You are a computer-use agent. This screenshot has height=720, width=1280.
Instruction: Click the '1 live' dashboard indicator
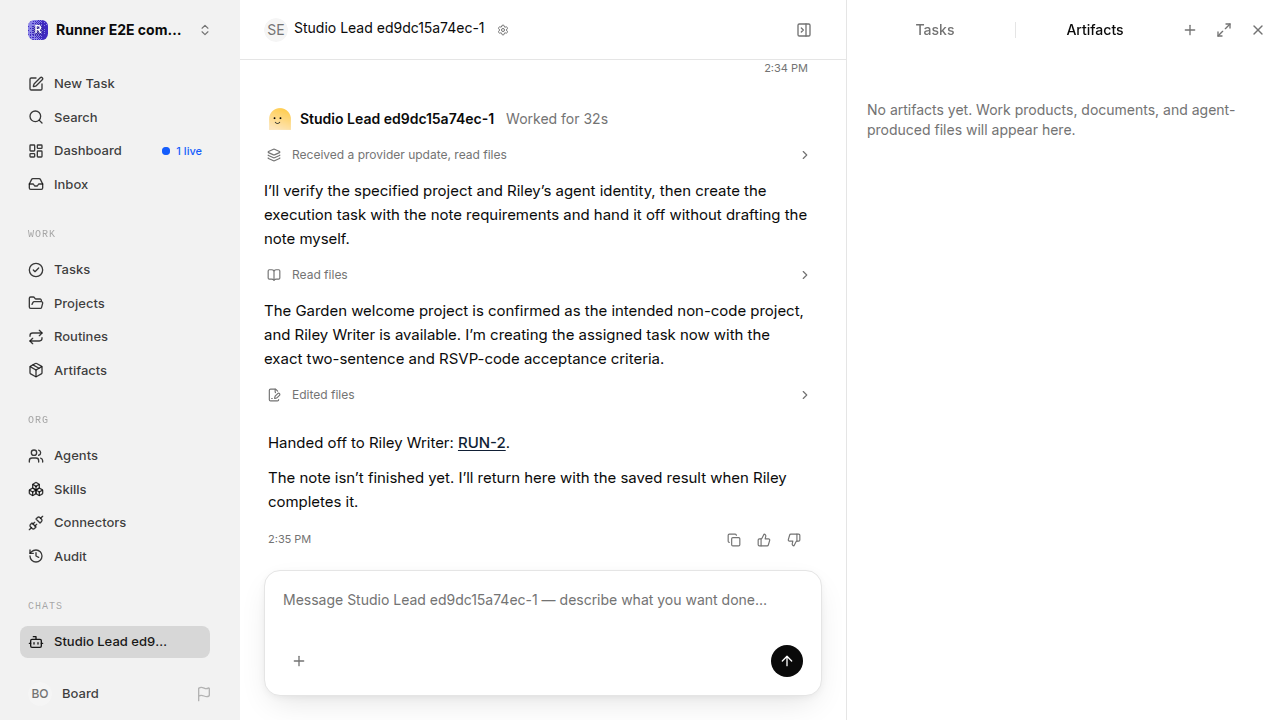182,151
